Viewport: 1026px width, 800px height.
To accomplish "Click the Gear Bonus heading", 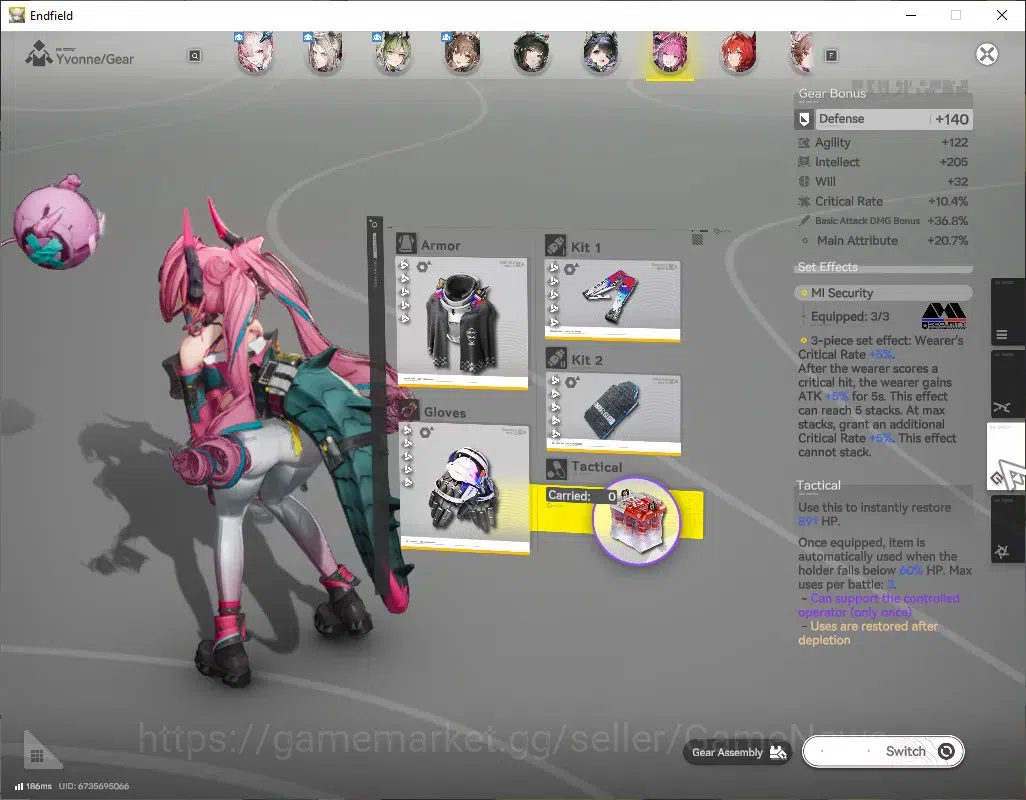I will tap(832, 94).
